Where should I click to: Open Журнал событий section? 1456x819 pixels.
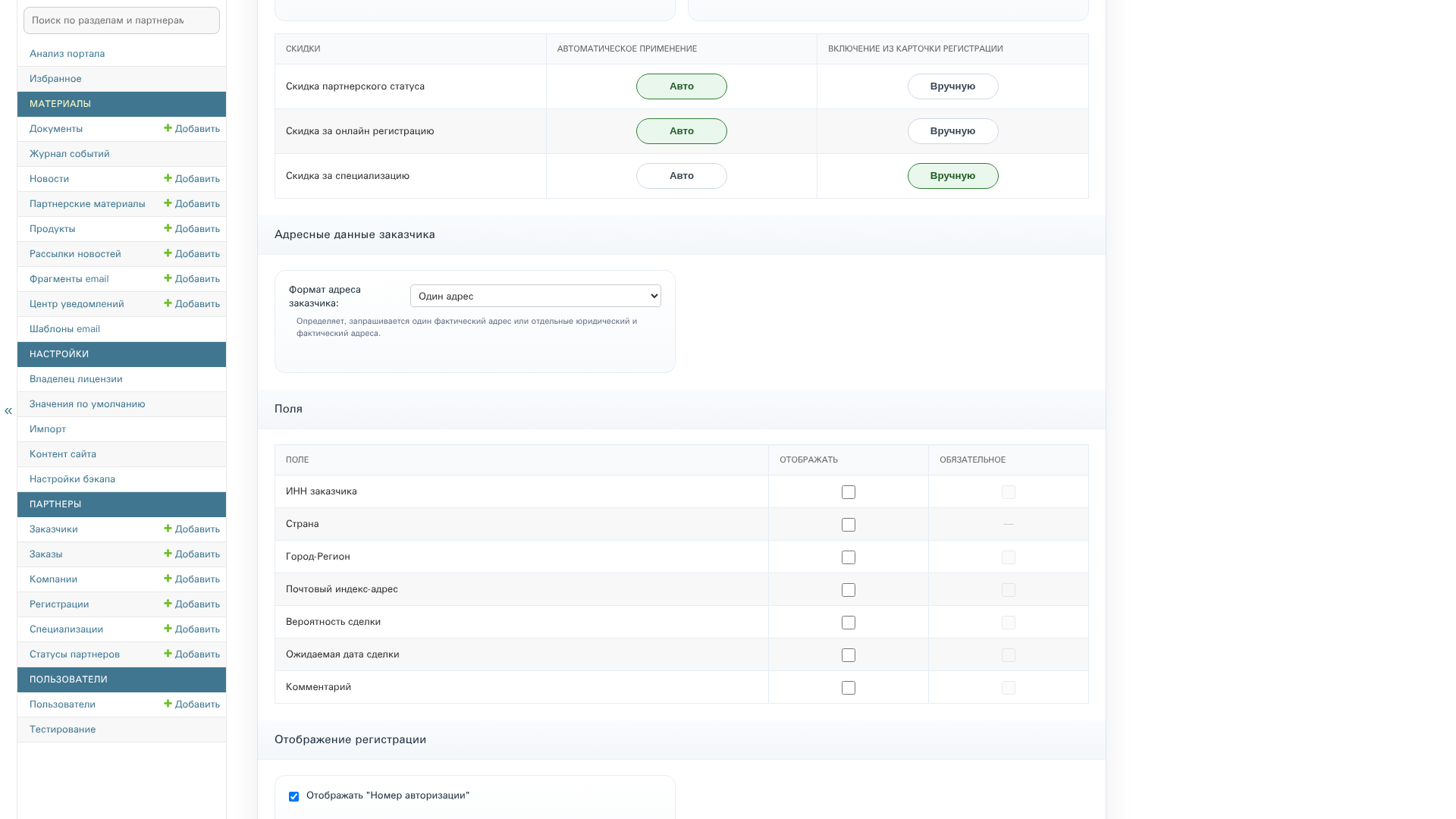click(69, 154)
